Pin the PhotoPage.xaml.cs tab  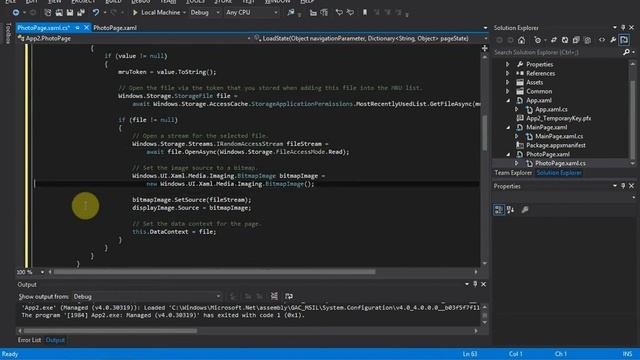click(x=77, y=27)
